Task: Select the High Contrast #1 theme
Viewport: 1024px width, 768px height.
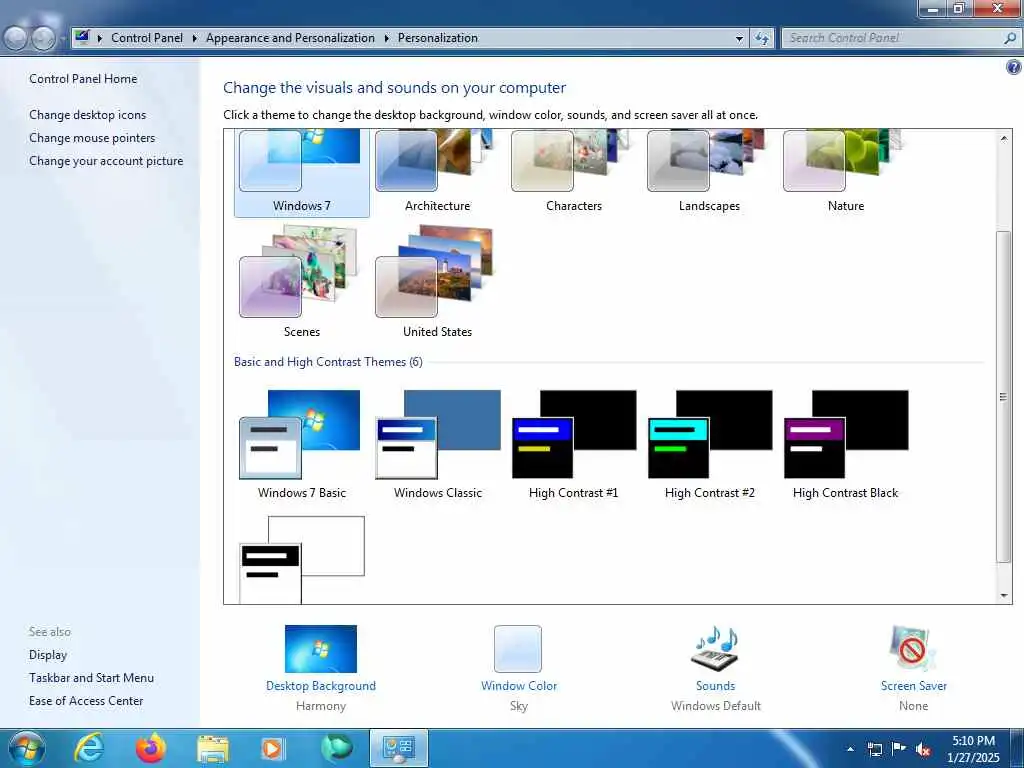Action: coord(573,444)
